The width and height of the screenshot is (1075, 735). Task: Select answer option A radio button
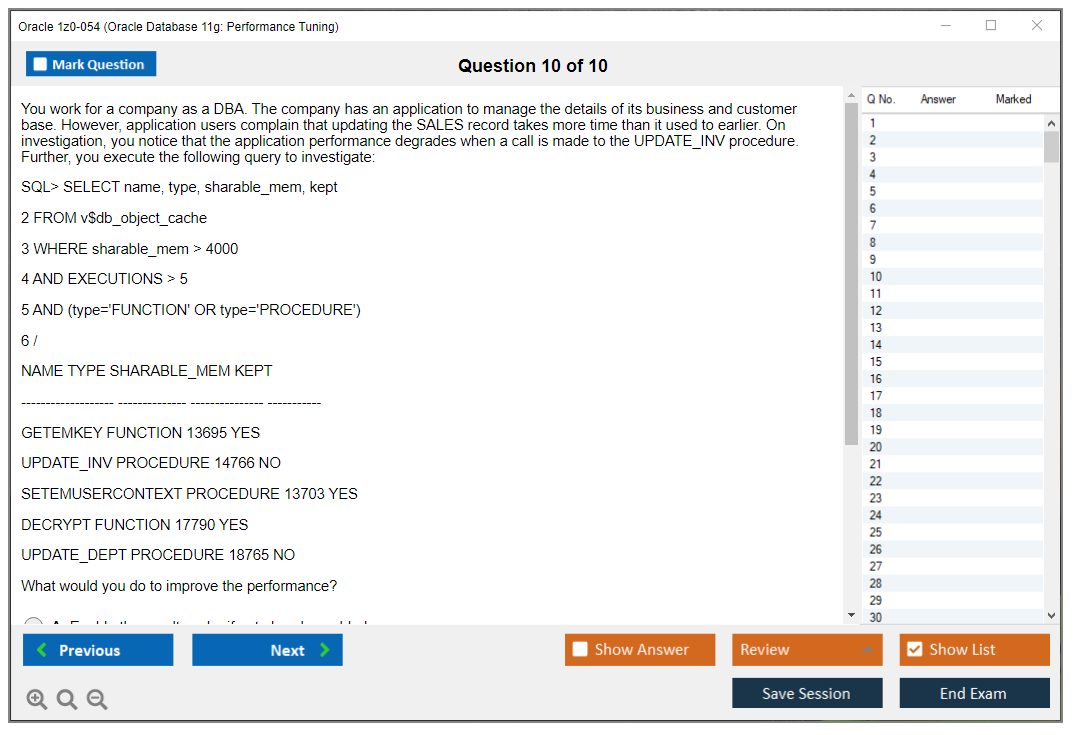pyautogui.click(x=33, y=624)
